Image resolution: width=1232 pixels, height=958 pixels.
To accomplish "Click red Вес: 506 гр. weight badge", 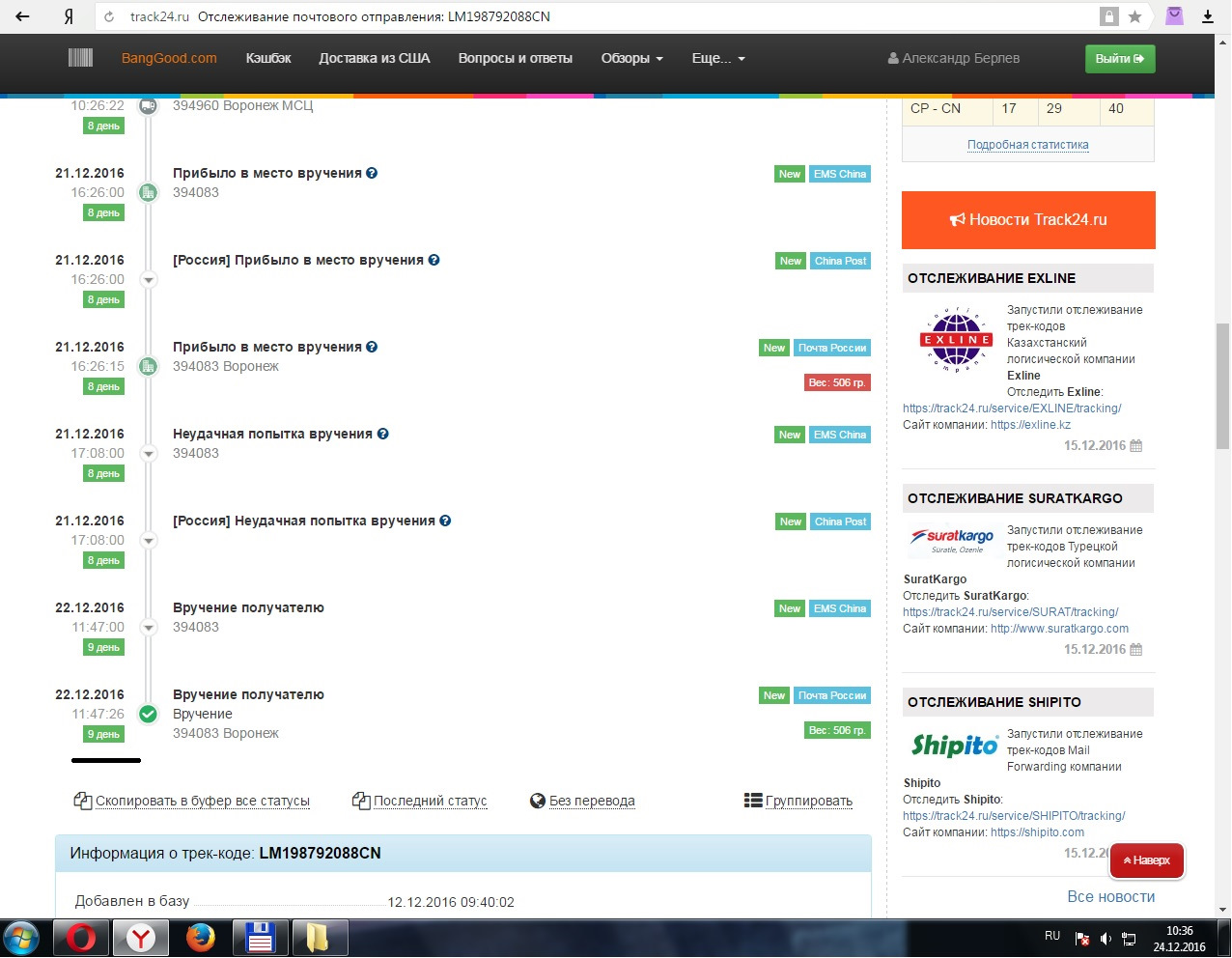I will (837, 382).
